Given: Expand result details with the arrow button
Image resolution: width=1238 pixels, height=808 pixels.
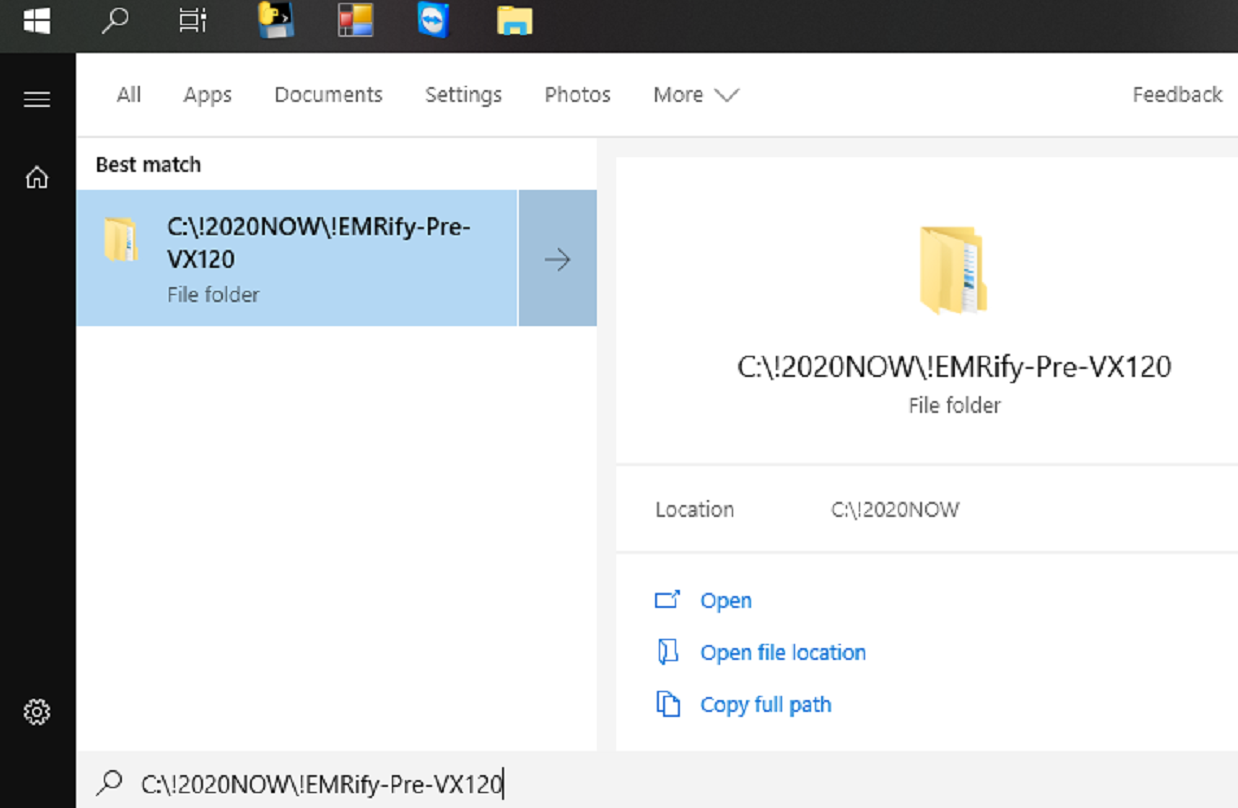Looking at the screenshot, I should click(558, 258).
